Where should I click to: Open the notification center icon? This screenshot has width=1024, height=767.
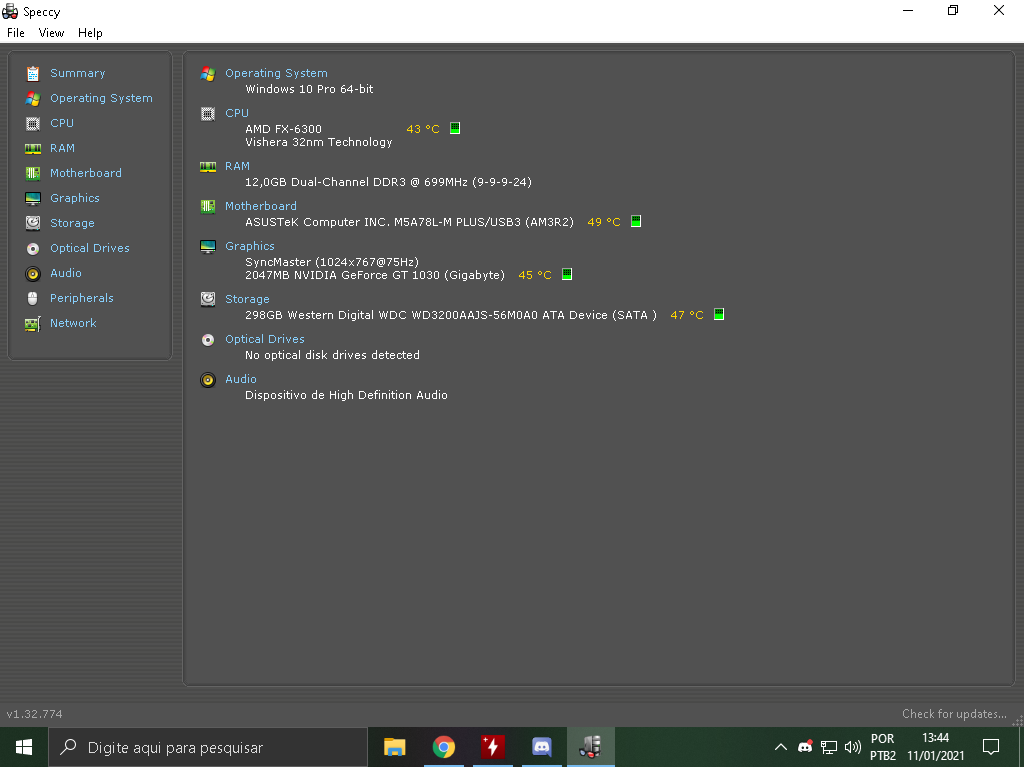click(x=991, y=747)
